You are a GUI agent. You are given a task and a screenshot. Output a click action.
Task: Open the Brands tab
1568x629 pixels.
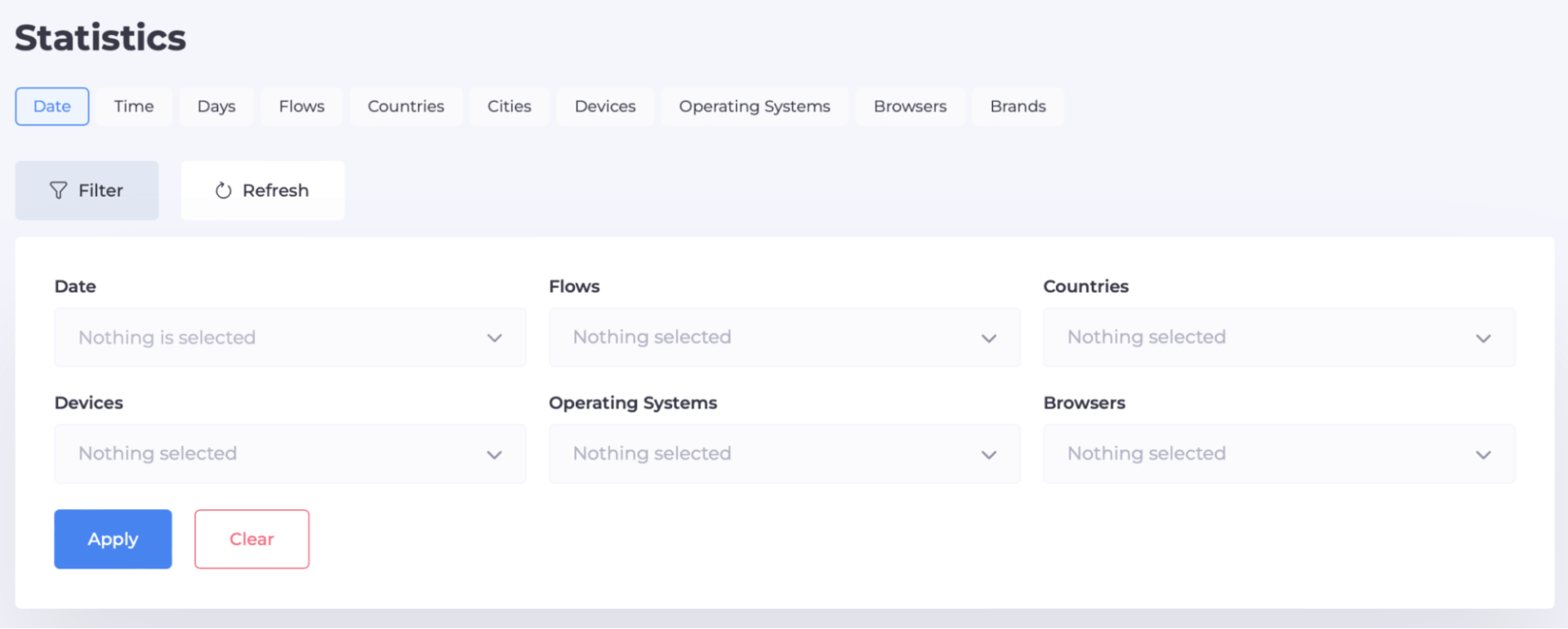point(1018,106)
